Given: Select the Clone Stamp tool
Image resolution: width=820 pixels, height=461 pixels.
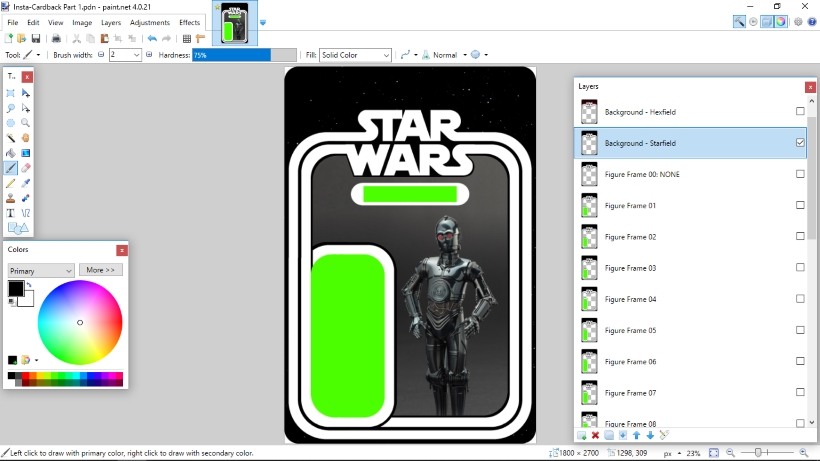Looking at the screenshot, I should click(11, 198).
